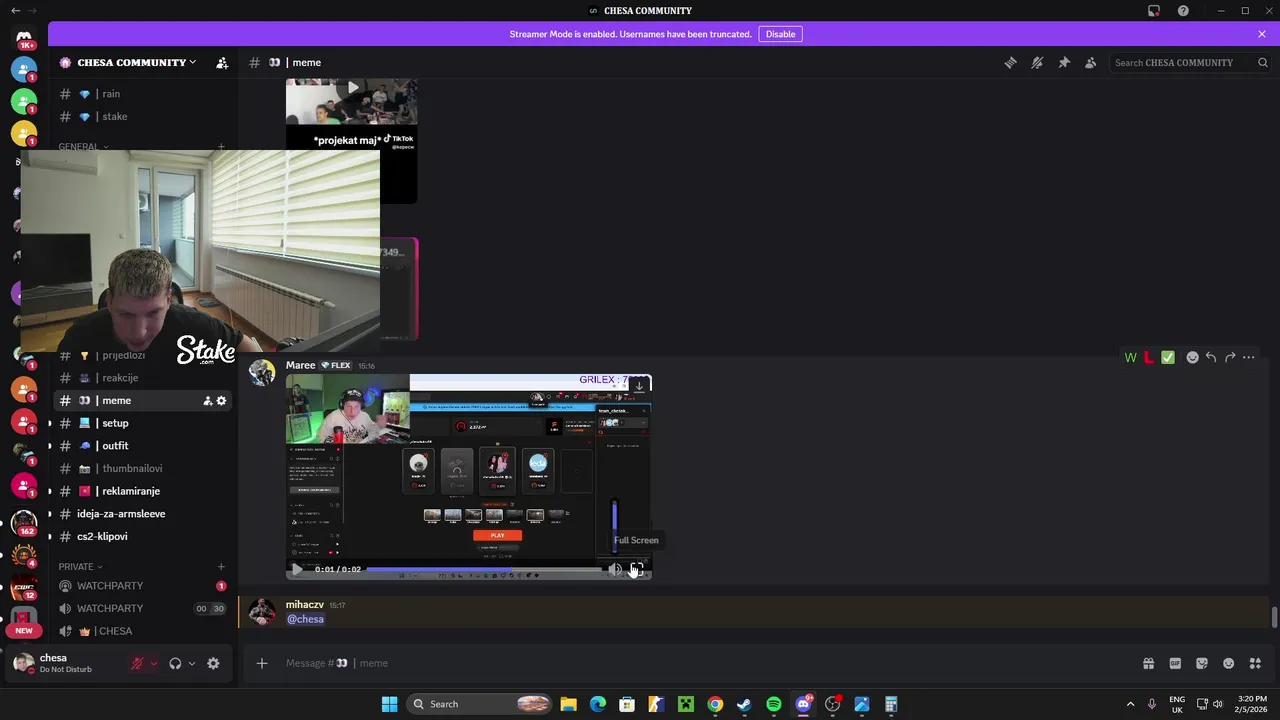Open User Settings gear
This screenshot has height=720, width=1280.
(x=213, y=663)
